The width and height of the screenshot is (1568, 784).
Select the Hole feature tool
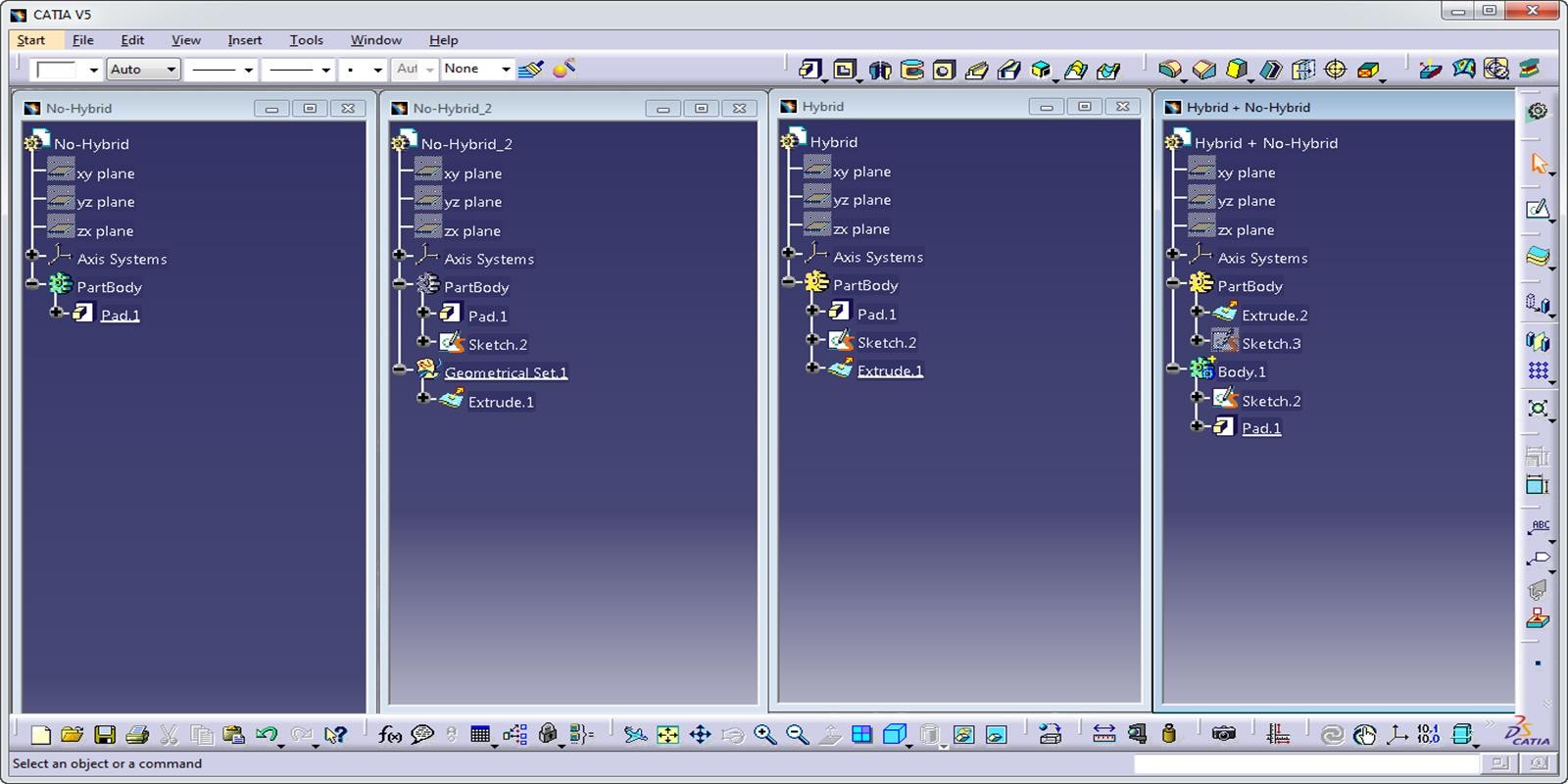944,70
